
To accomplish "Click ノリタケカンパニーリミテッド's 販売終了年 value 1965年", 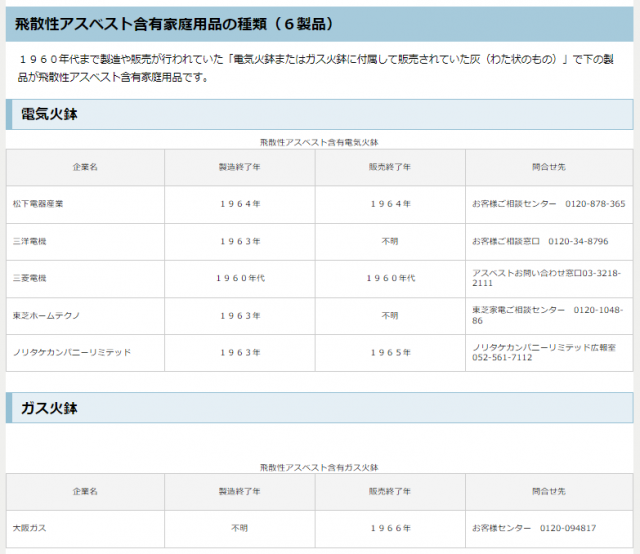I will point(390,352).
